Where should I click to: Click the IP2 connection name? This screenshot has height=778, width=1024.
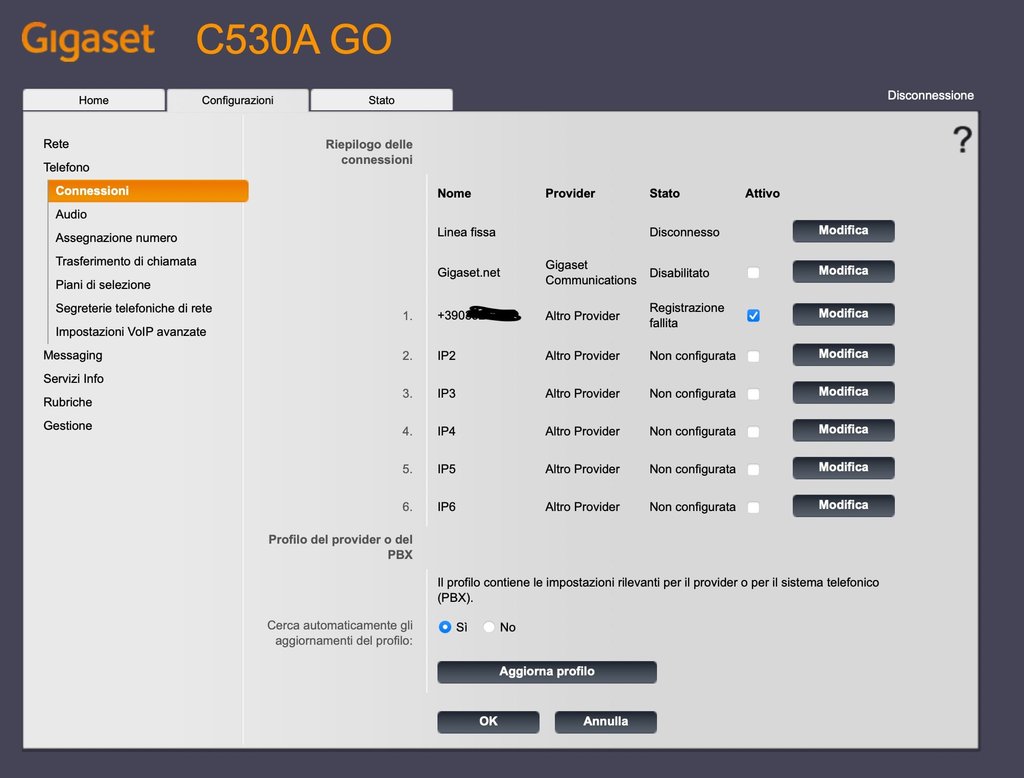pos(447,356)
